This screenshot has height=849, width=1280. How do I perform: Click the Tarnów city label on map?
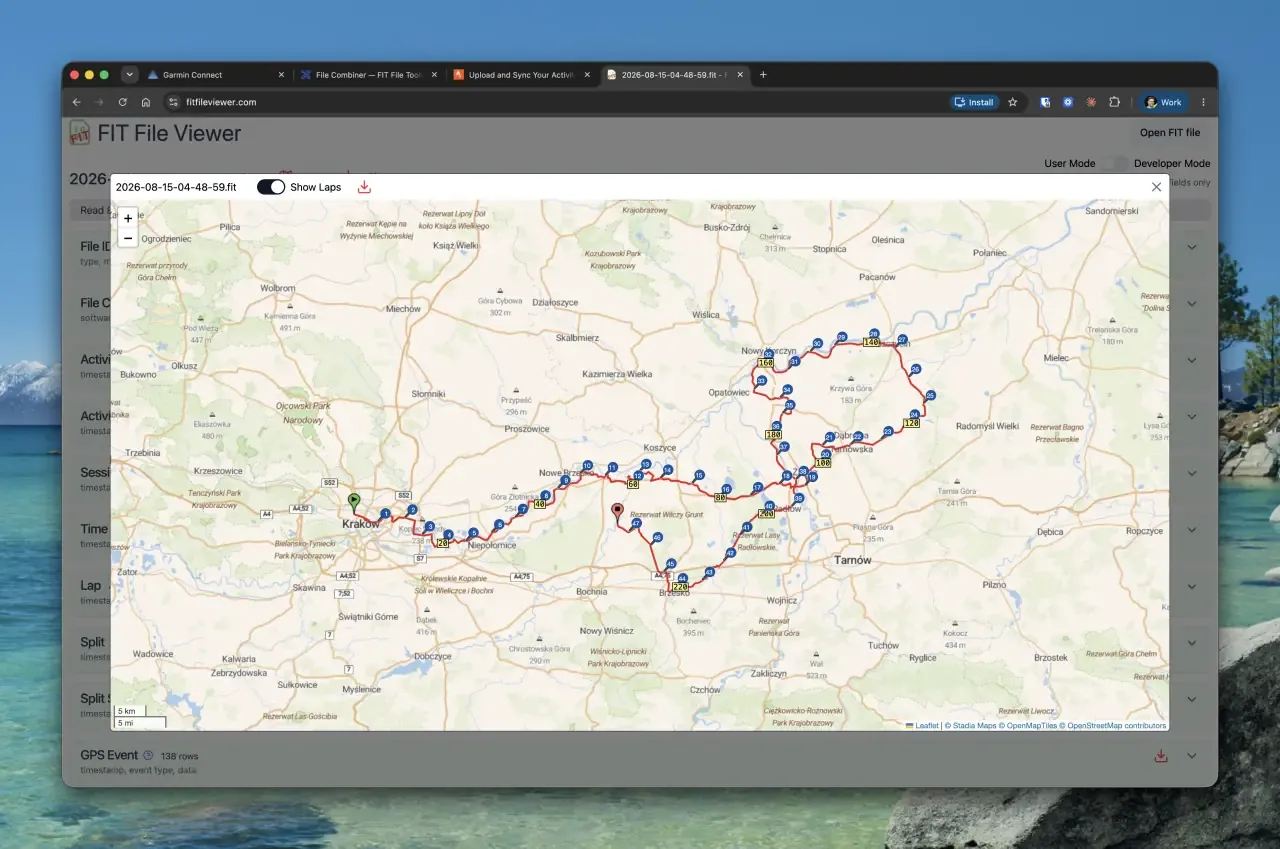853,560
